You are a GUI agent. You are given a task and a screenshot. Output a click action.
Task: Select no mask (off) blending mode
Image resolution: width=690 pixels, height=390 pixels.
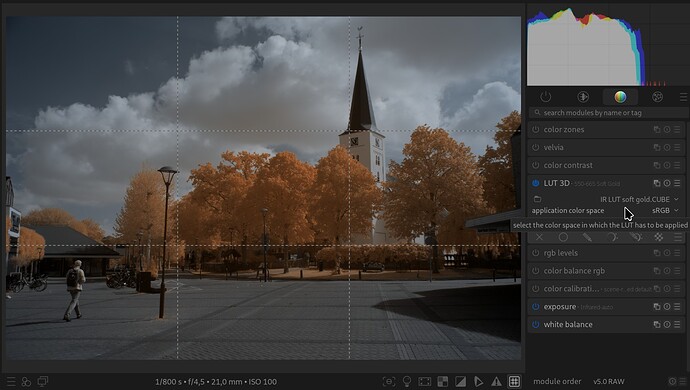[x=539, y=237]
